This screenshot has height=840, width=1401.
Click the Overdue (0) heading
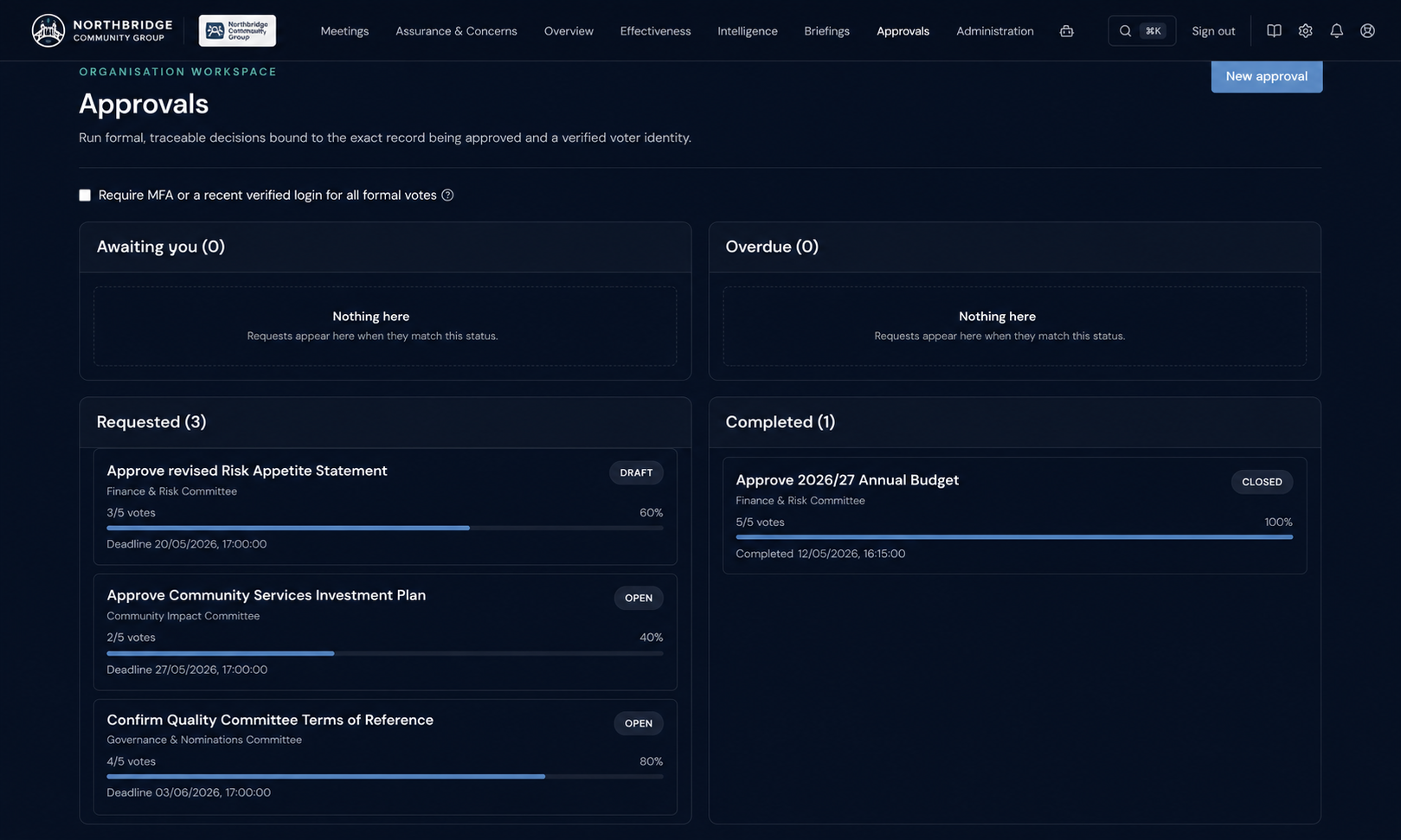(772, 247)
